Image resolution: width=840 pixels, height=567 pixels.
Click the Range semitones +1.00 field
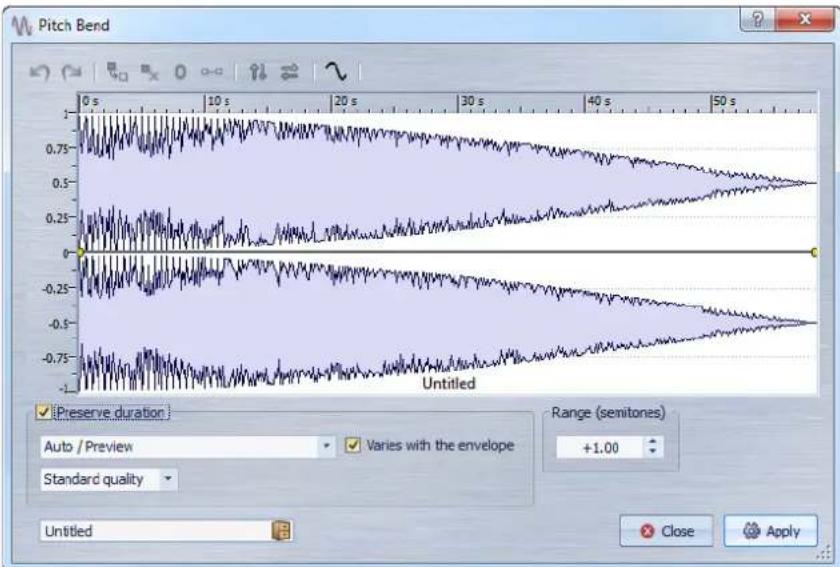[x=600, y=447]
